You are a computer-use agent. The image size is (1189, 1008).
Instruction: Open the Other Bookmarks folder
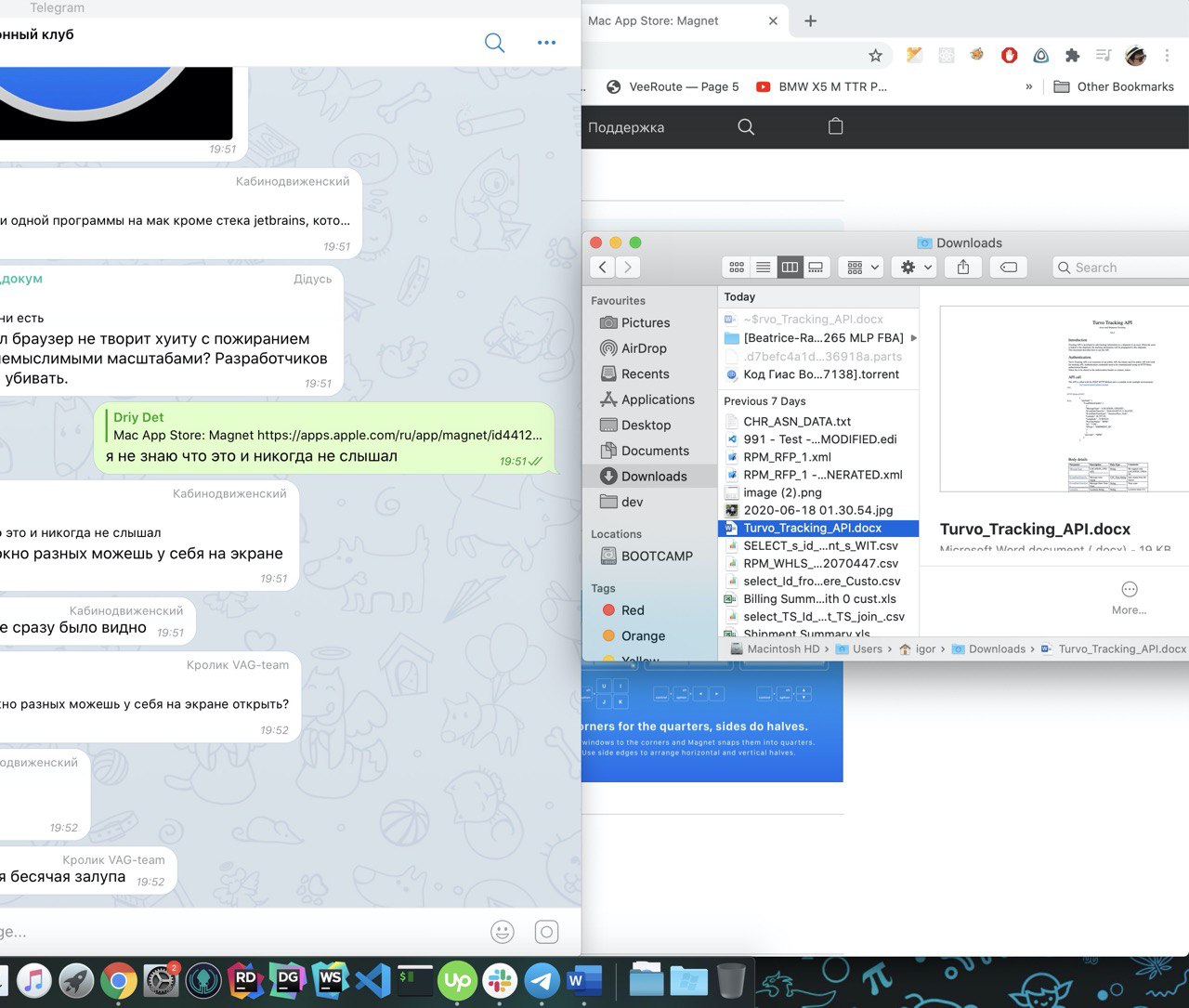1114,86
